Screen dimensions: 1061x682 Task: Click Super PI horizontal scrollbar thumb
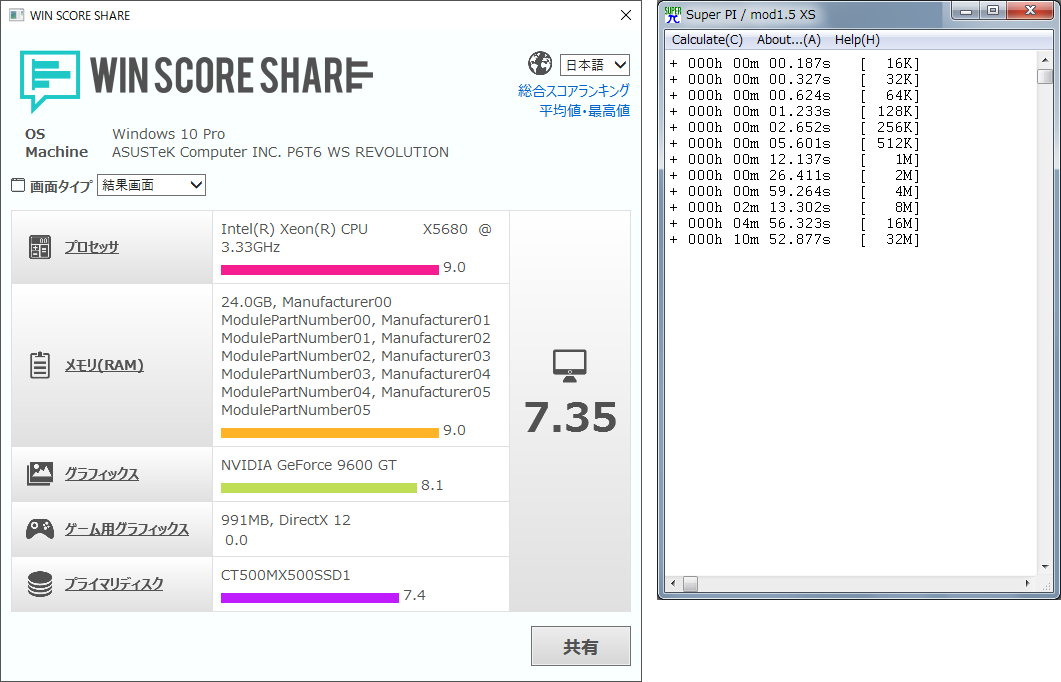point(690,583)
